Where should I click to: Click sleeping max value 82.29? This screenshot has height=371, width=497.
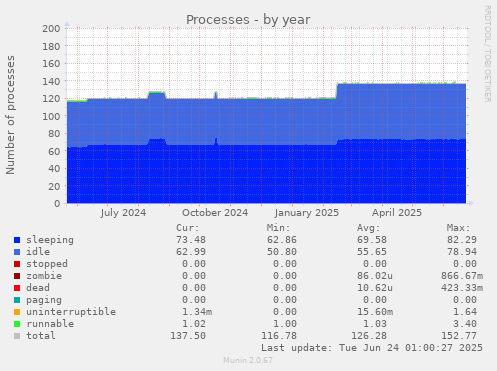[x=462, y=240]
